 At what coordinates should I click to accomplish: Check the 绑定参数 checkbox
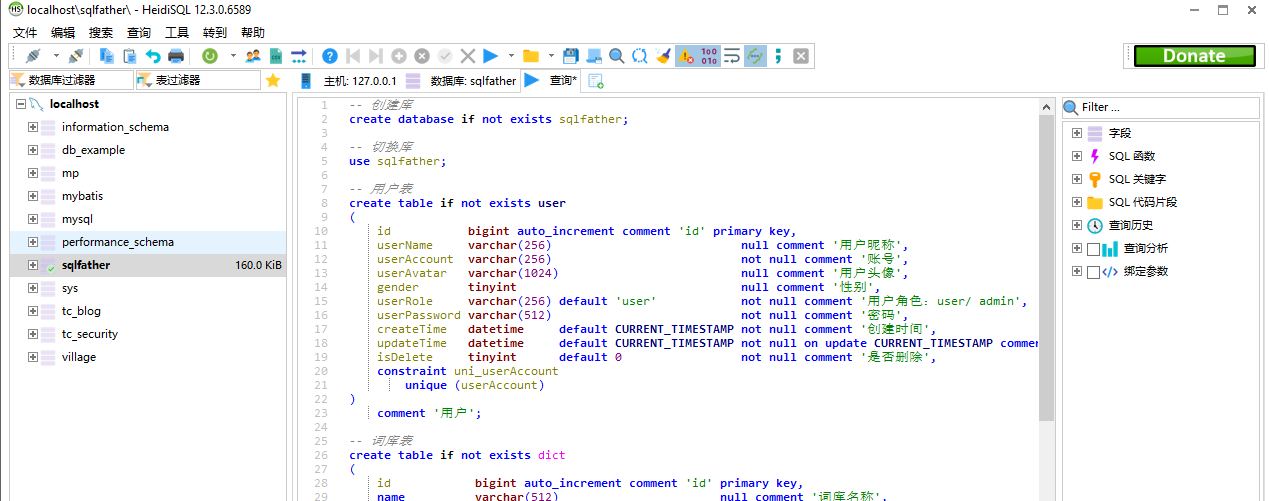[1093, 272]
